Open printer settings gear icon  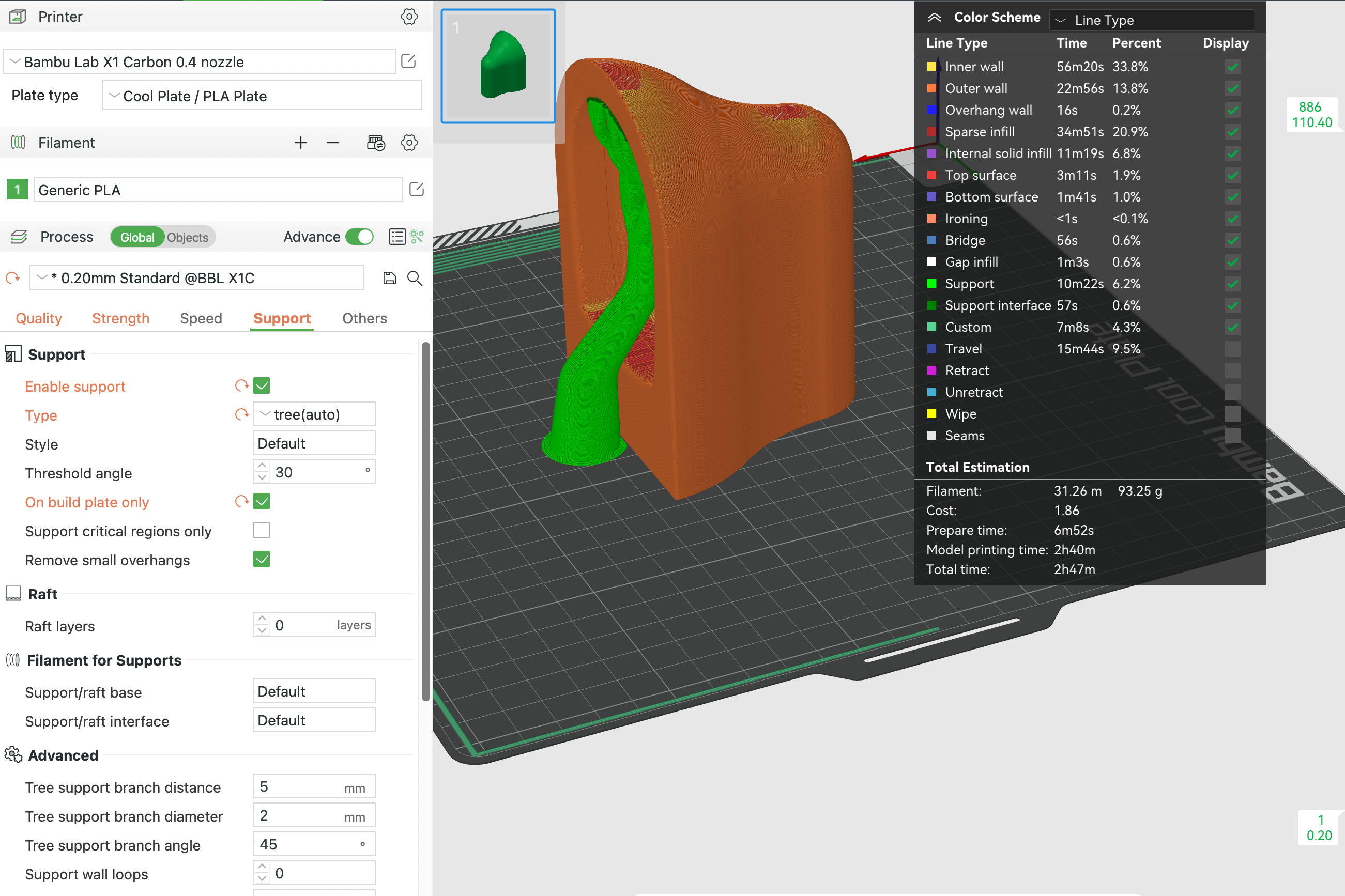[x=409, y=17]
